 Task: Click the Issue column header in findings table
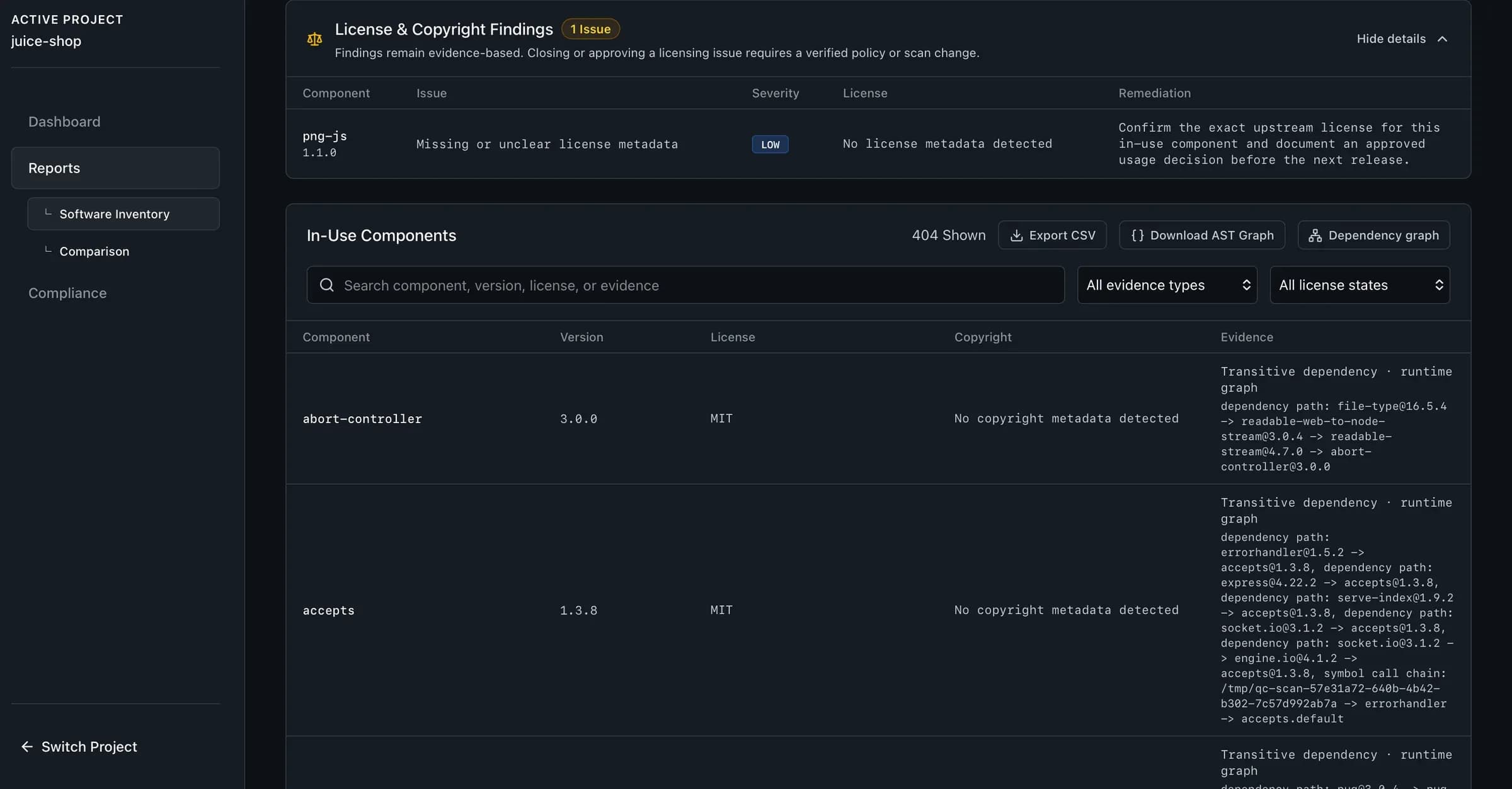click(x=432, y=93)
